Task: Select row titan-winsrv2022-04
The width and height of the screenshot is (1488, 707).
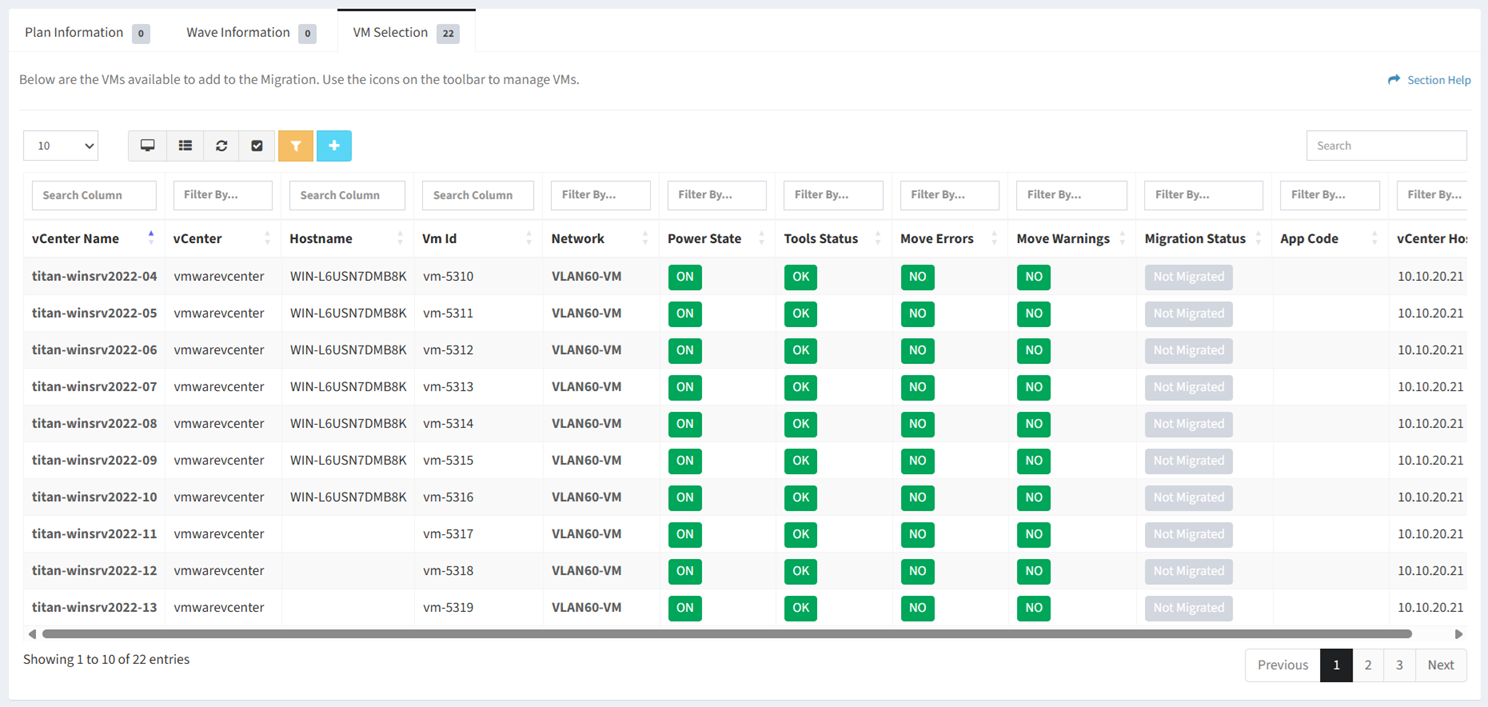Action: pos(745,277)
